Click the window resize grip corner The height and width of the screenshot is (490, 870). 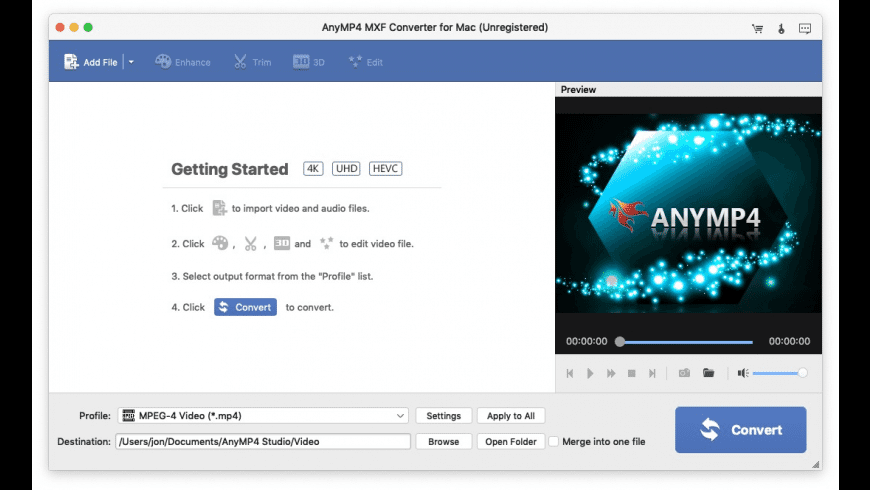pos(816,464)
